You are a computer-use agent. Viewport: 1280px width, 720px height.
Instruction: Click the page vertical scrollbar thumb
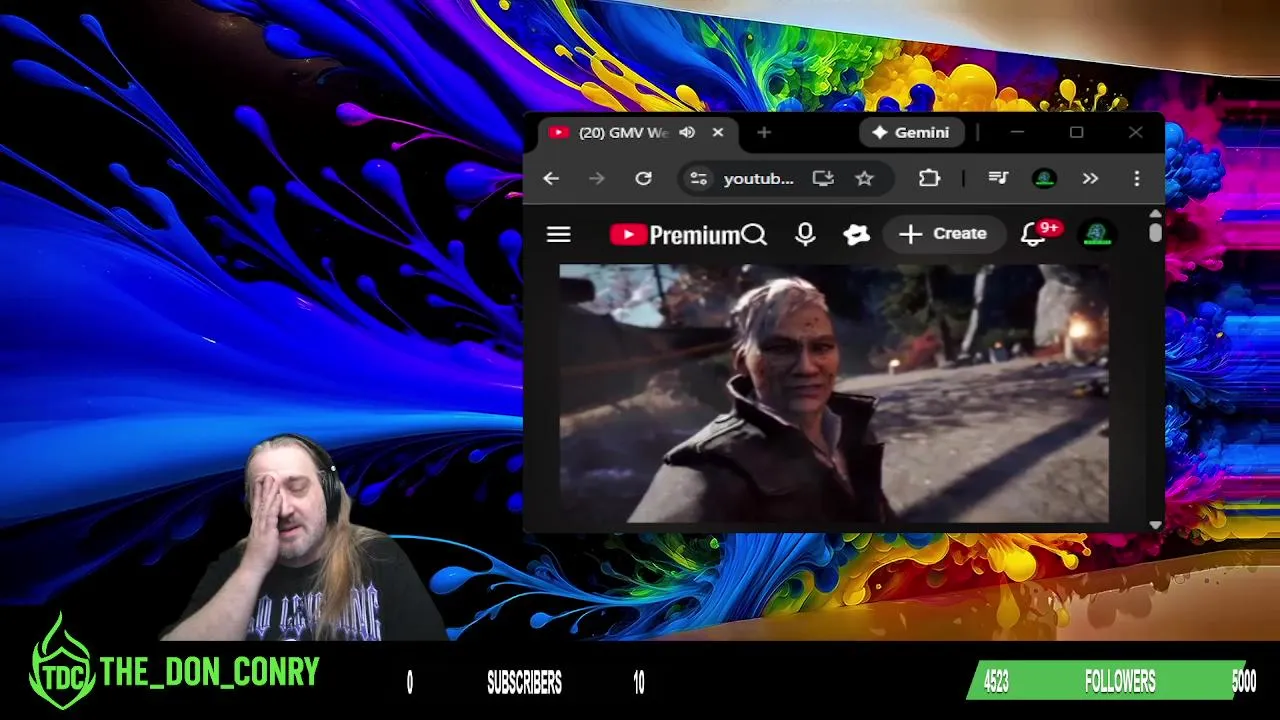point(1156,232)
